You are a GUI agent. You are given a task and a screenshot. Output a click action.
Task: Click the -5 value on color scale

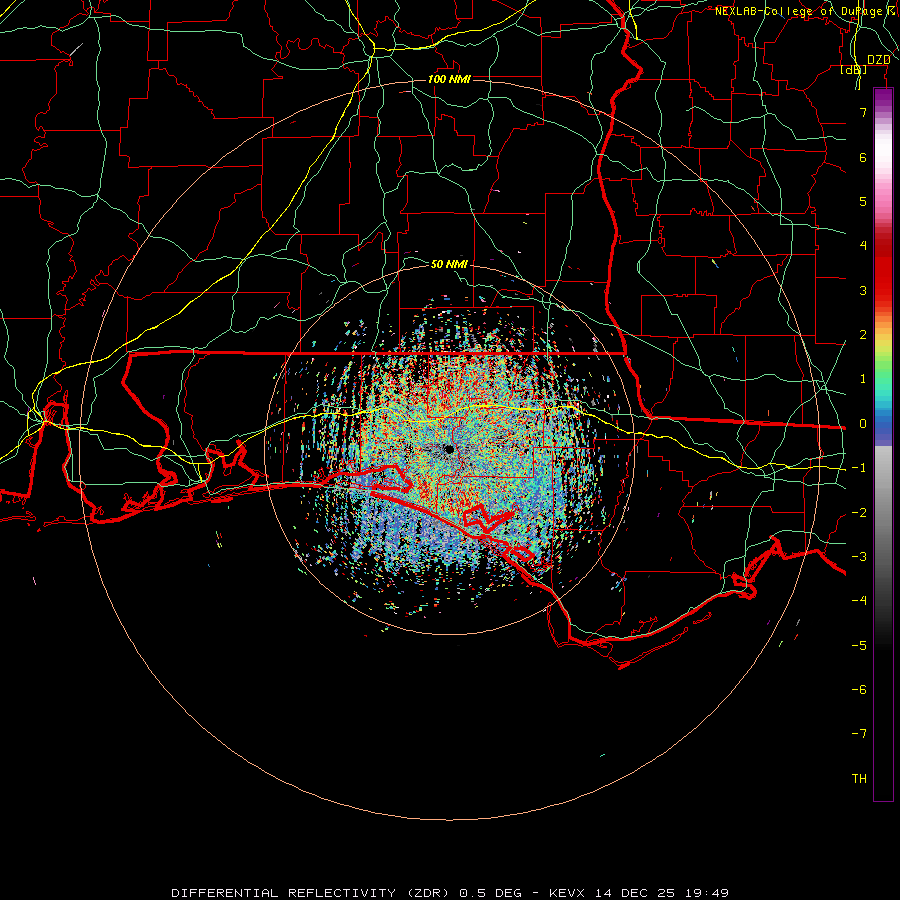pyautogui.click(x=859, y=646)
